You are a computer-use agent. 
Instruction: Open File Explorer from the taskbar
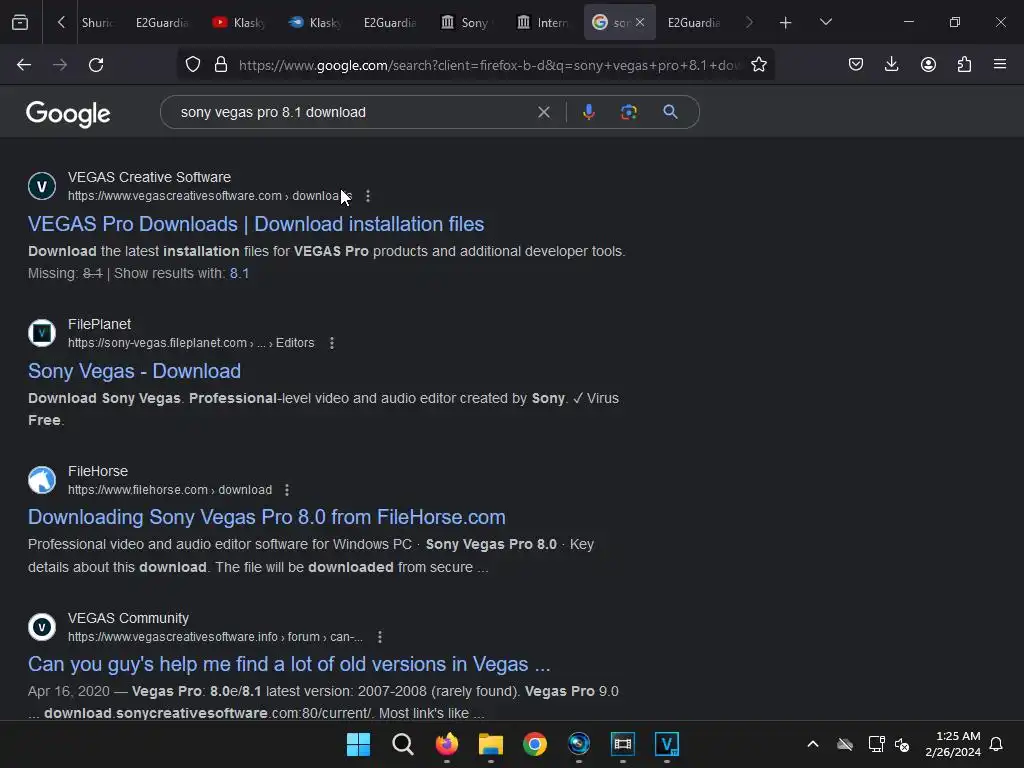click(490, 744)
